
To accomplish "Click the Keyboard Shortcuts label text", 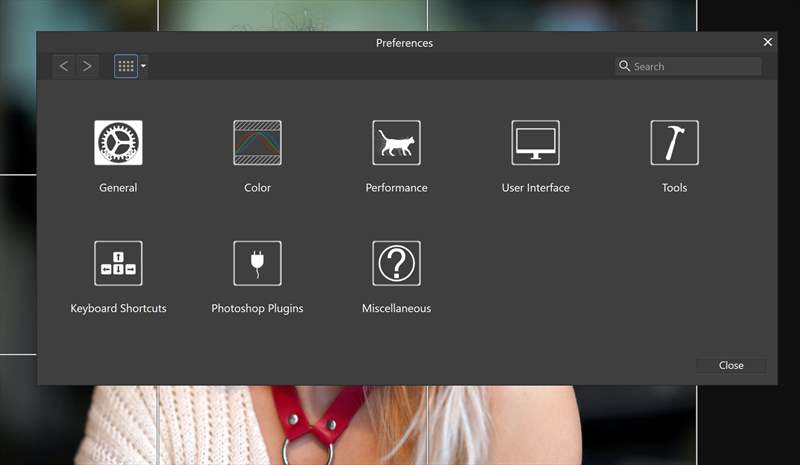I will pyautogui.click(x=118, y=308).
